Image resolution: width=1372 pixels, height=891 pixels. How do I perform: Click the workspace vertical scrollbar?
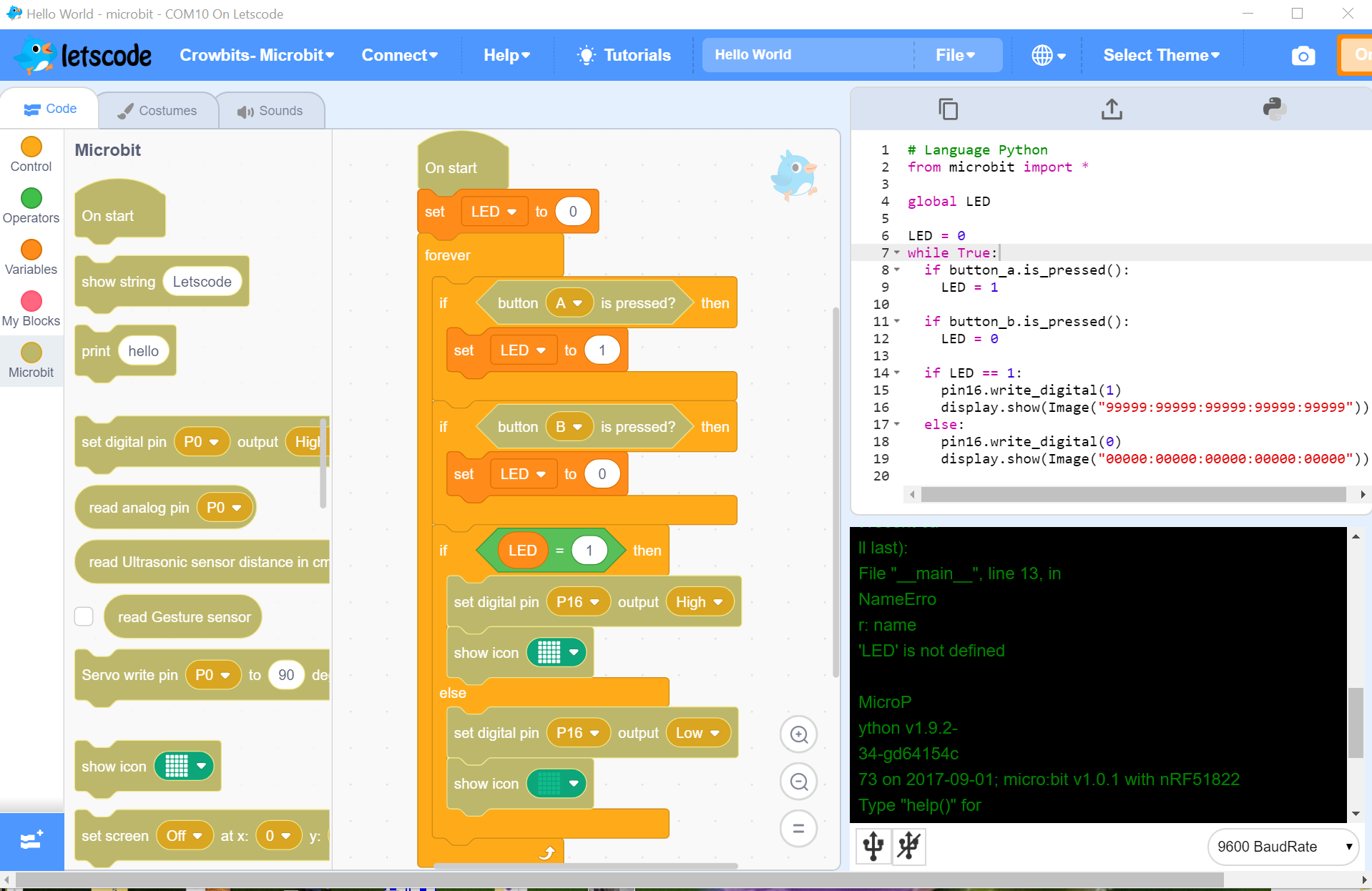click(x=836, y=492)
